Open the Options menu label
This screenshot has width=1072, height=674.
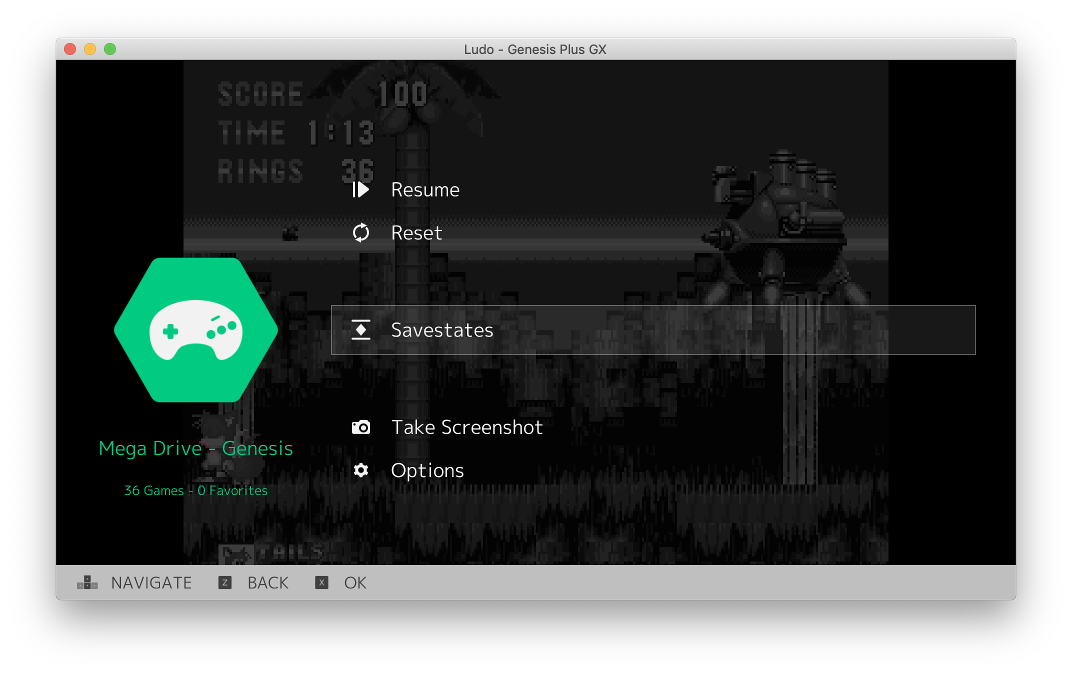point(427,470)
